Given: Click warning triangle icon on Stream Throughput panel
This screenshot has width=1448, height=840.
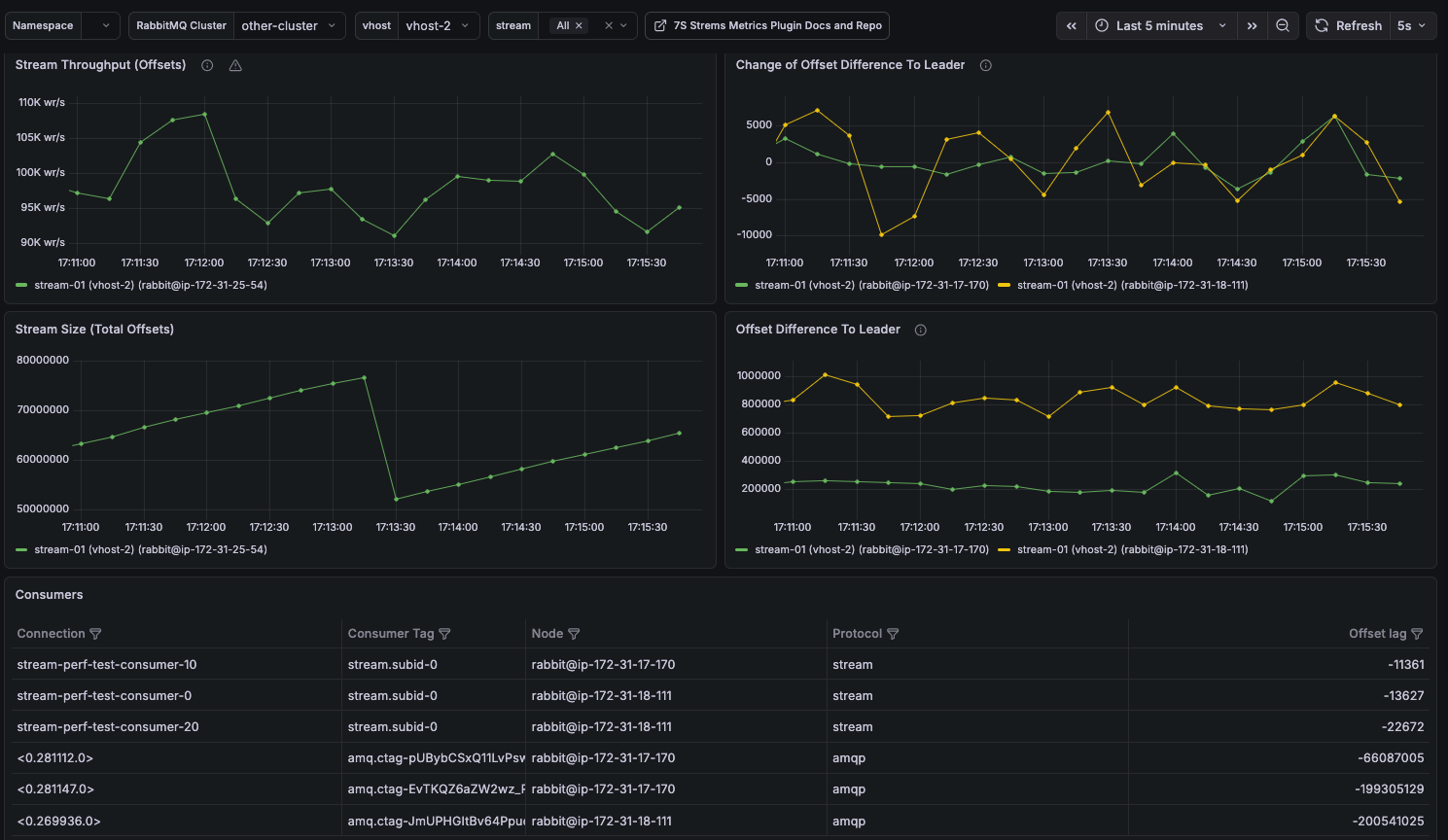Looking at the screenshot, I should 235,65.
